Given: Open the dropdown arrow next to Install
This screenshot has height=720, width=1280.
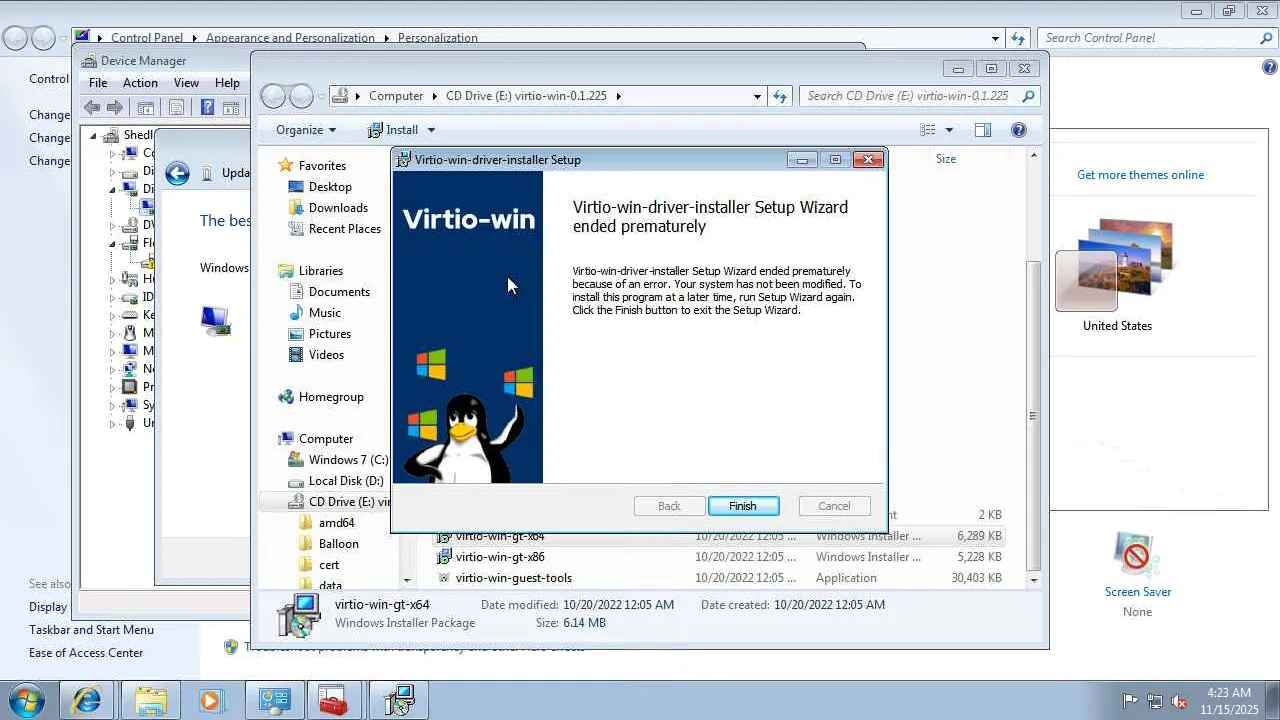Looking at the screenshot, I should pos(431,130).
